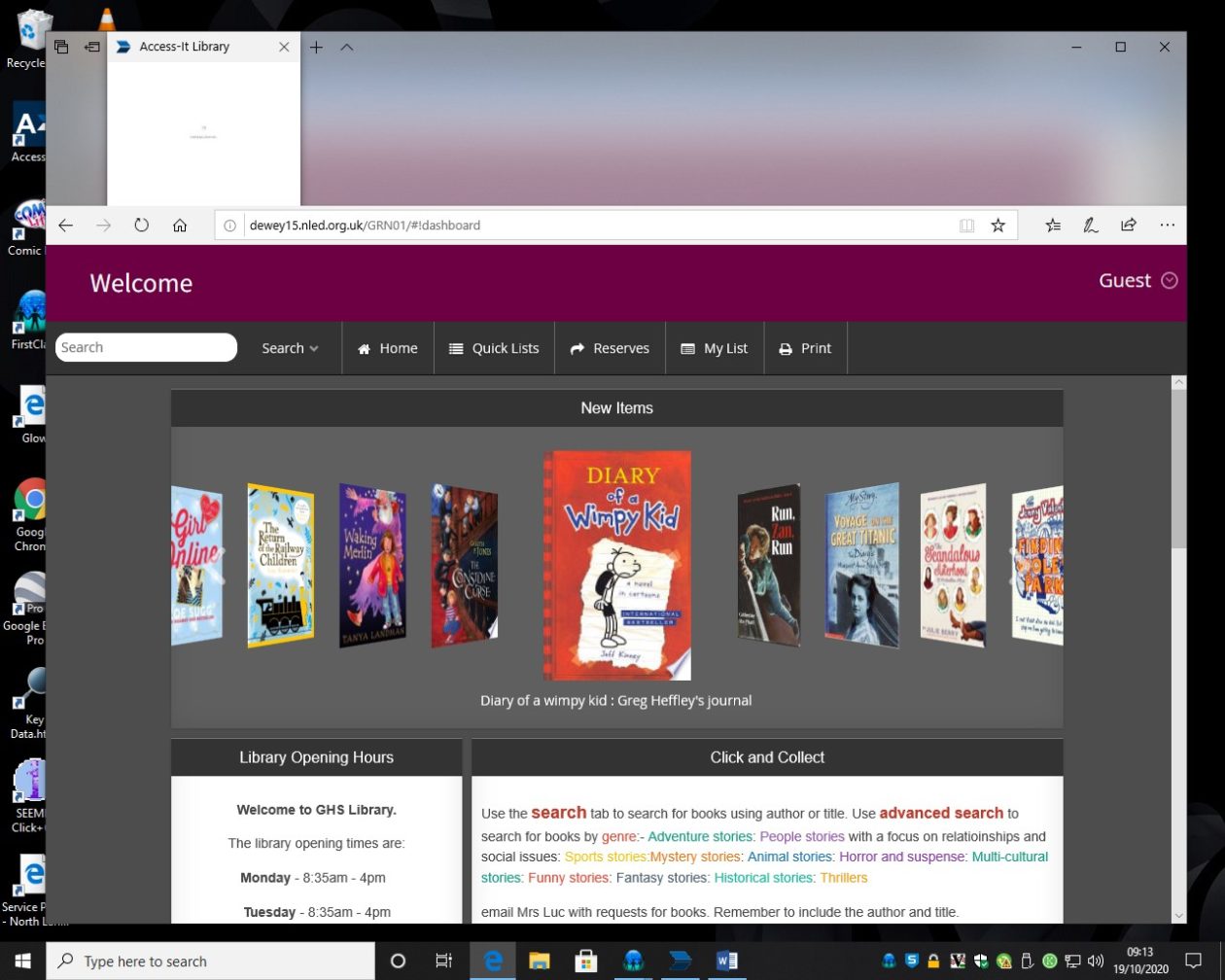Click the Share page icon
The image size is (1225, 980).
tap(1129, 225)
